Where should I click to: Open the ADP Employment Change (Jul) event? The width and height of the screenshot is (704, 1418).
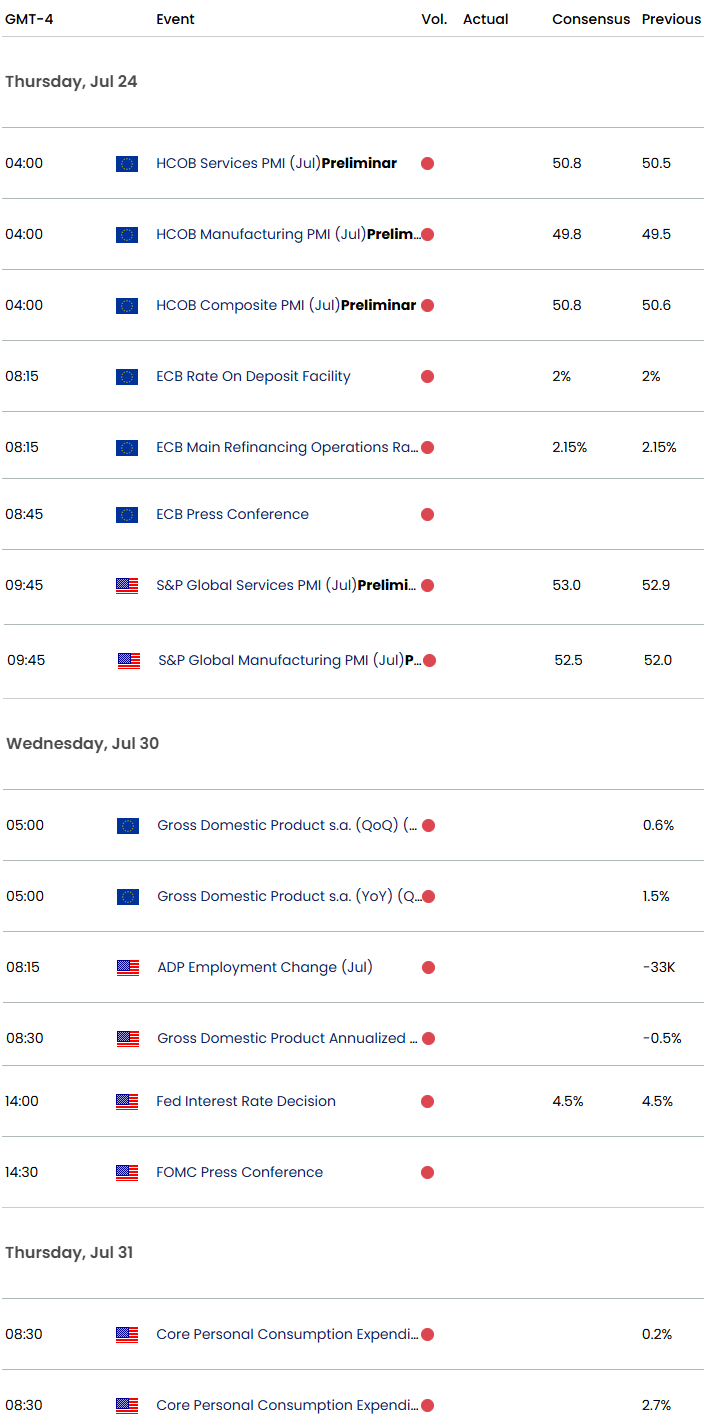[265, 968]
